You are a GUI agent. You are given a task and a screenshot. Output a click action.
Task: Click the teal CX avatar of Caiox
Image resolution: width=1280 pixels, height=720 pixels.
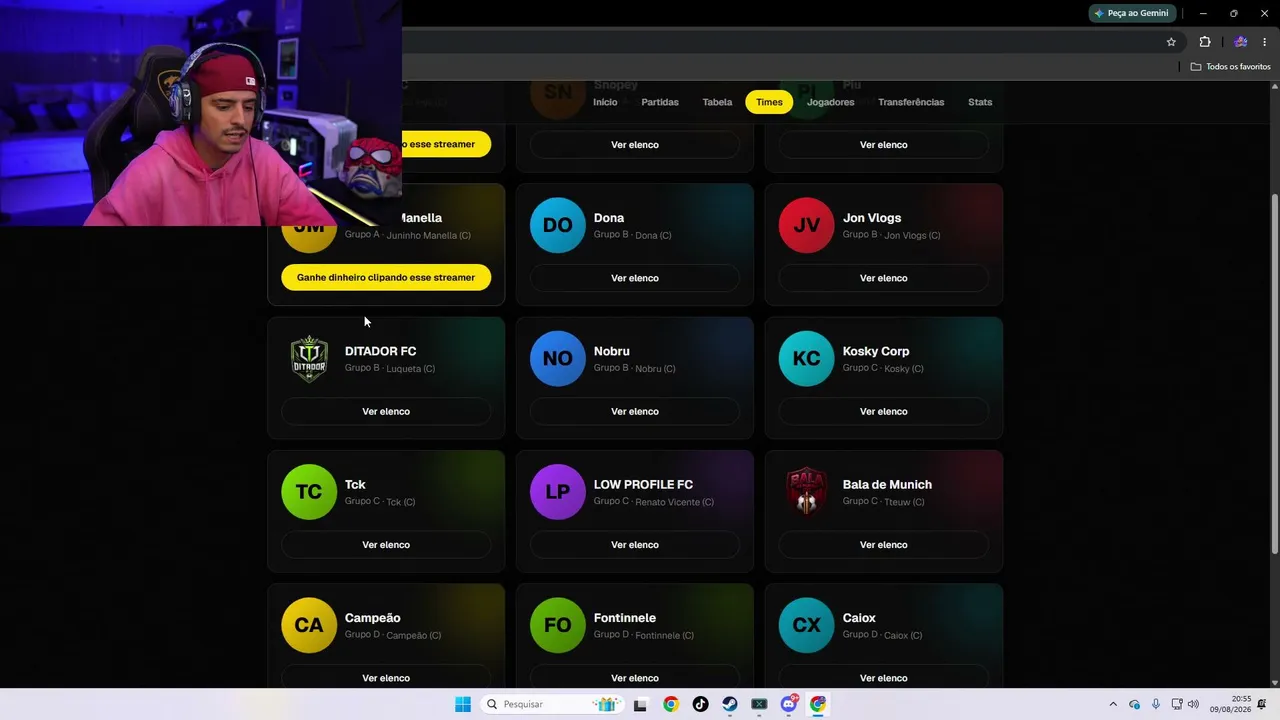(x=806, y=625)
